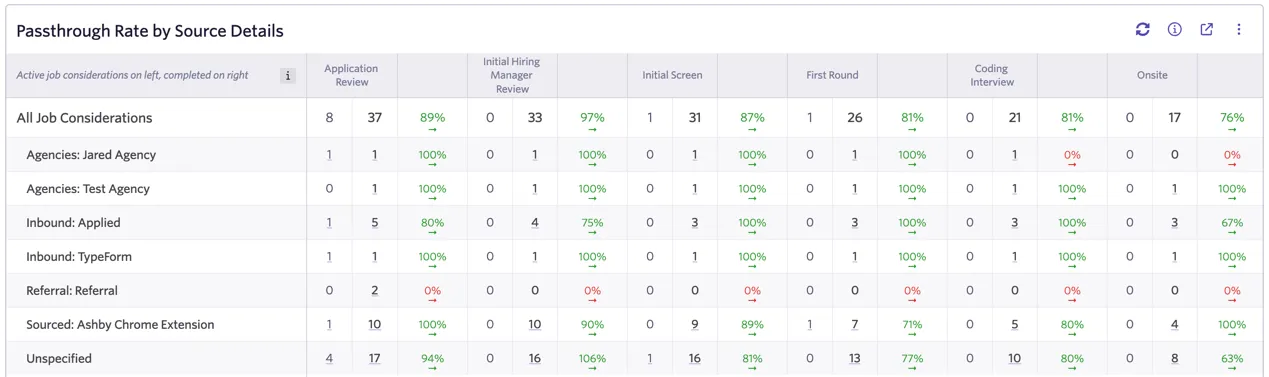Select the Initial Screen column header
Screen dimensions: 1269x377
point(672,75)
